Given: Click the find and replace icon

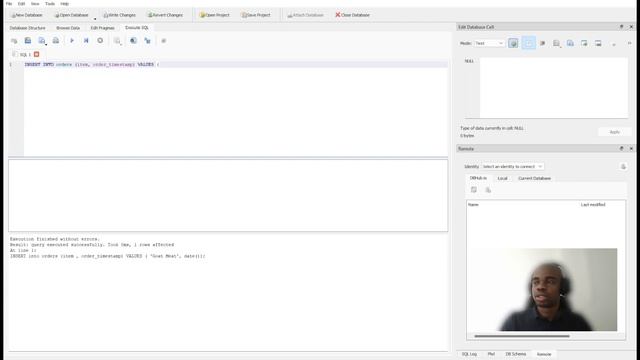Looking at the screenshot, I should click(x=147, y=41).
